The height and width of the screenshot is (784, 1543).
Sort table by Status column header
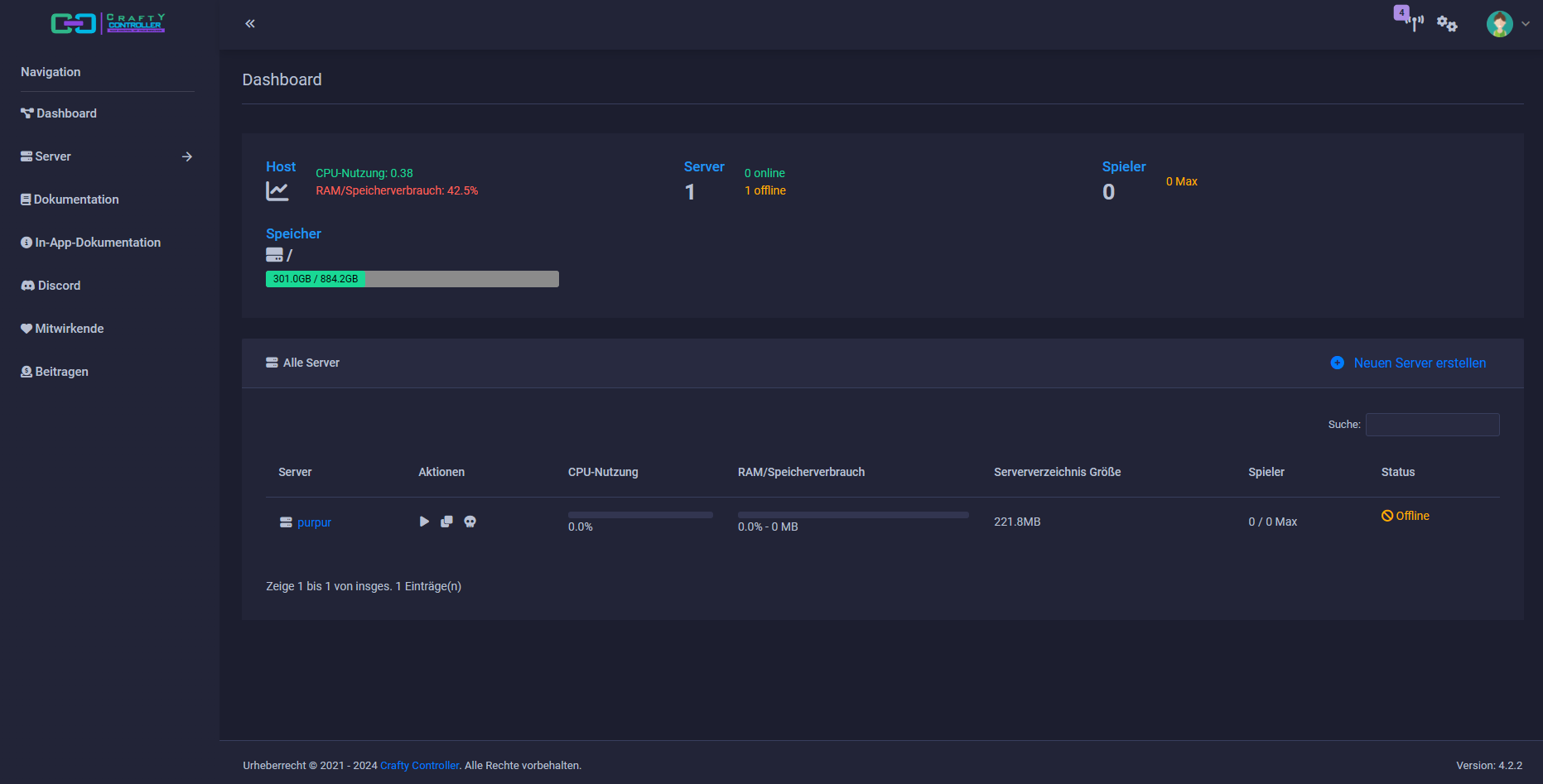click(x=1397, y=472)
